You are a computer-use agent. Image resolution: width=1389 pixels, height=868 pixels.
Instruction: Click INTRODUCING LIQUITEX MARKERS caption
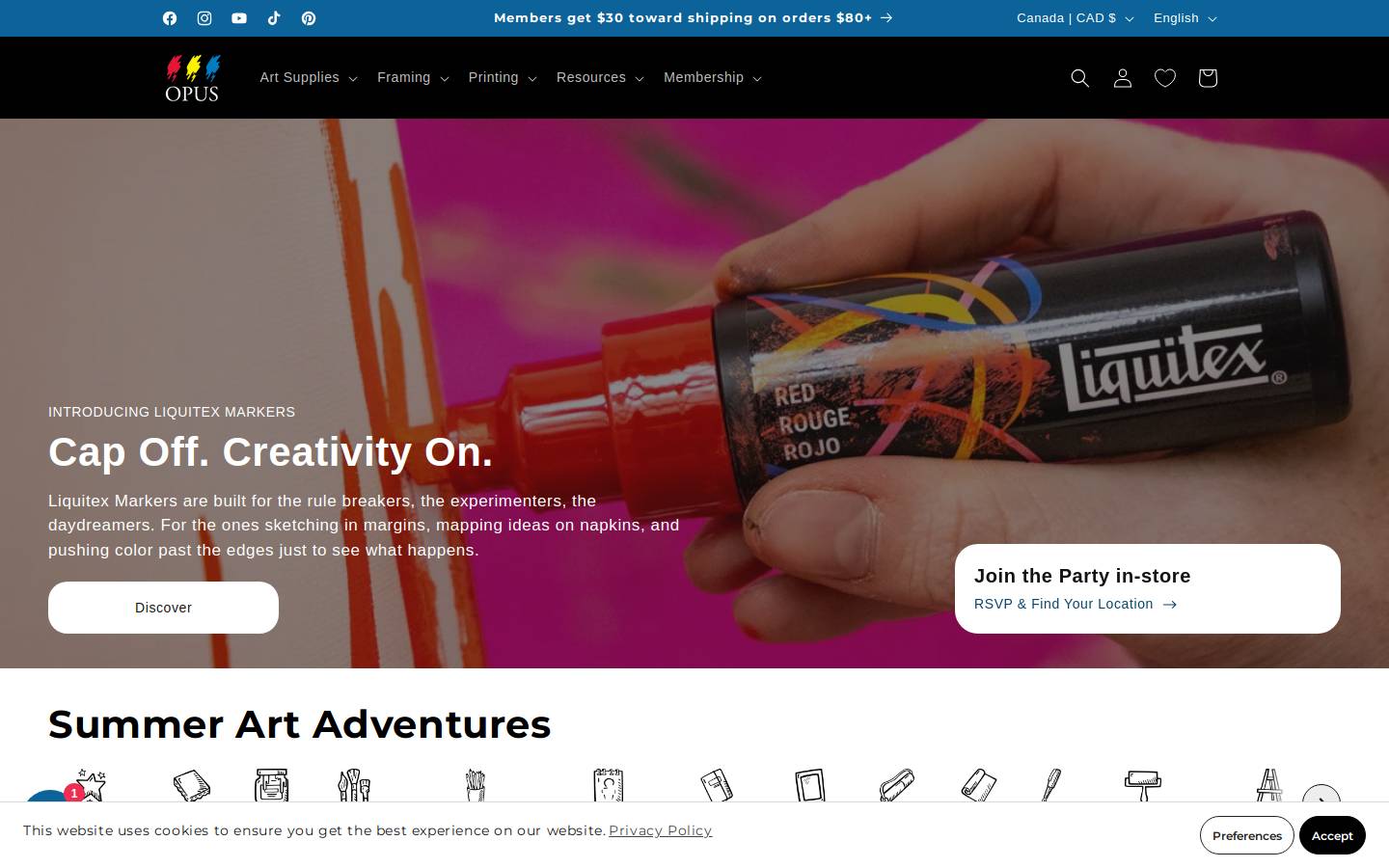tap(172, 412)
